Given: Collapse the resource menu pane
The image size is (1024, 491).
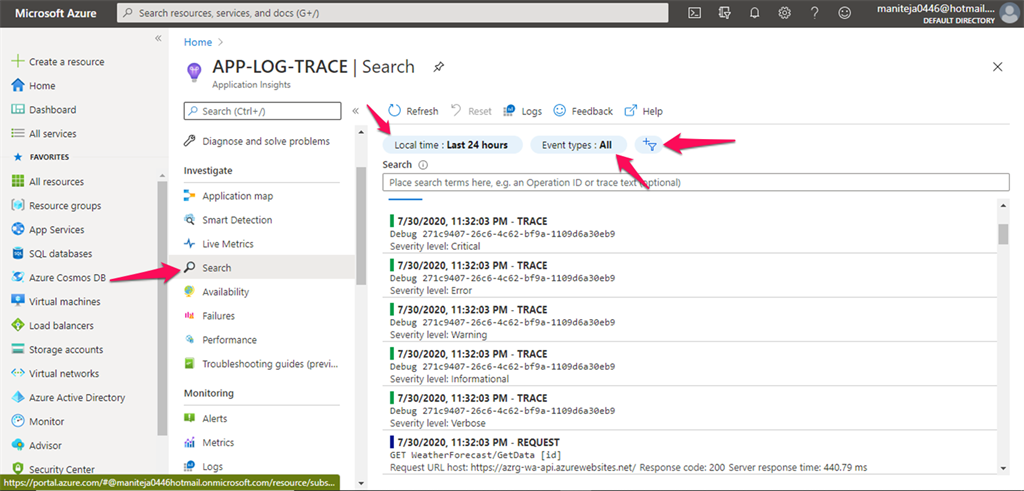Looking at the screenshot, I should [x=355, y=111].
